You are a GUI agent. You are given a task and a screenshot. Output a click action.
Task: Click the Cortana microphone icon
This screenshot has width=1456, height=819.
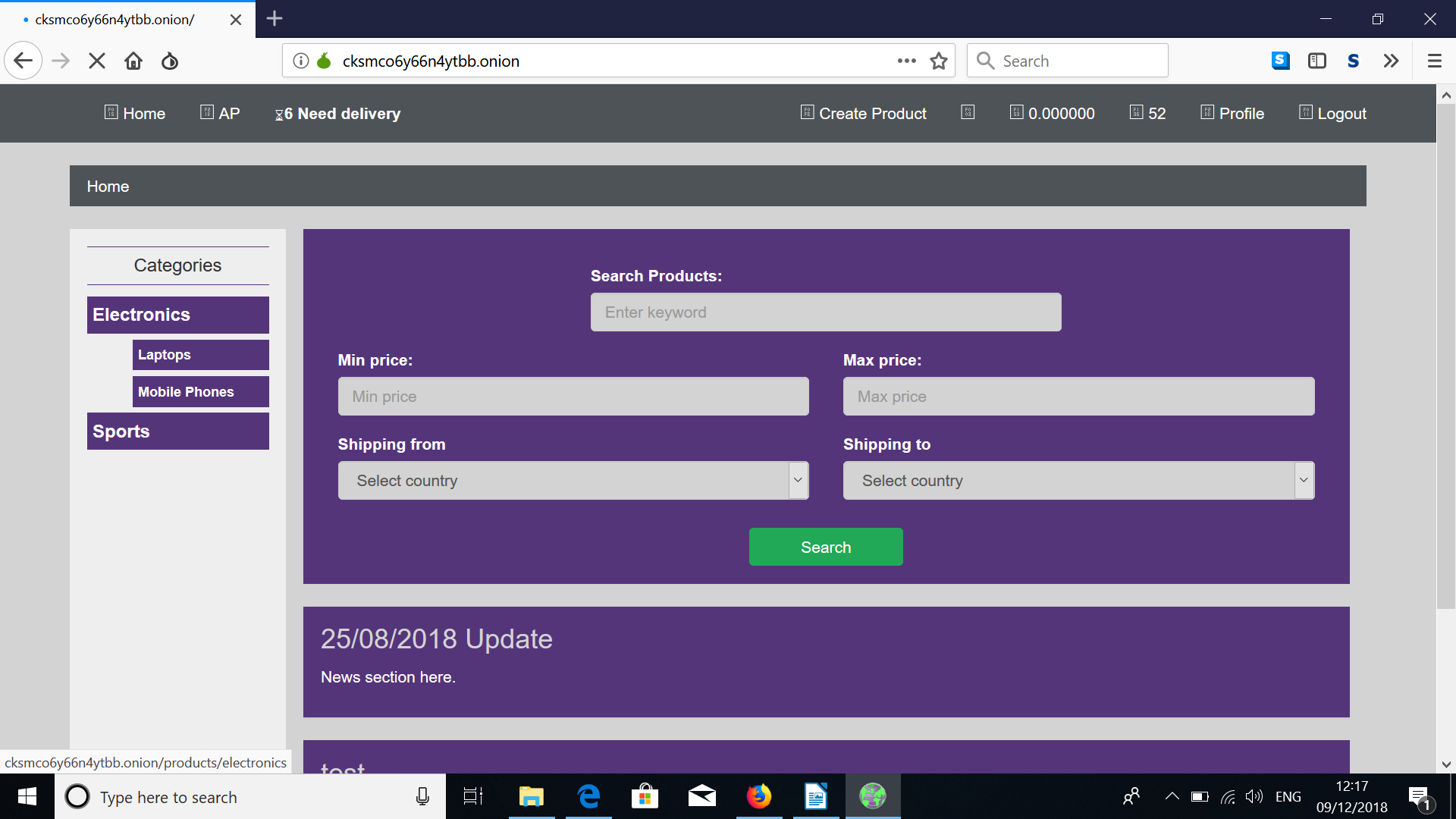422,796
